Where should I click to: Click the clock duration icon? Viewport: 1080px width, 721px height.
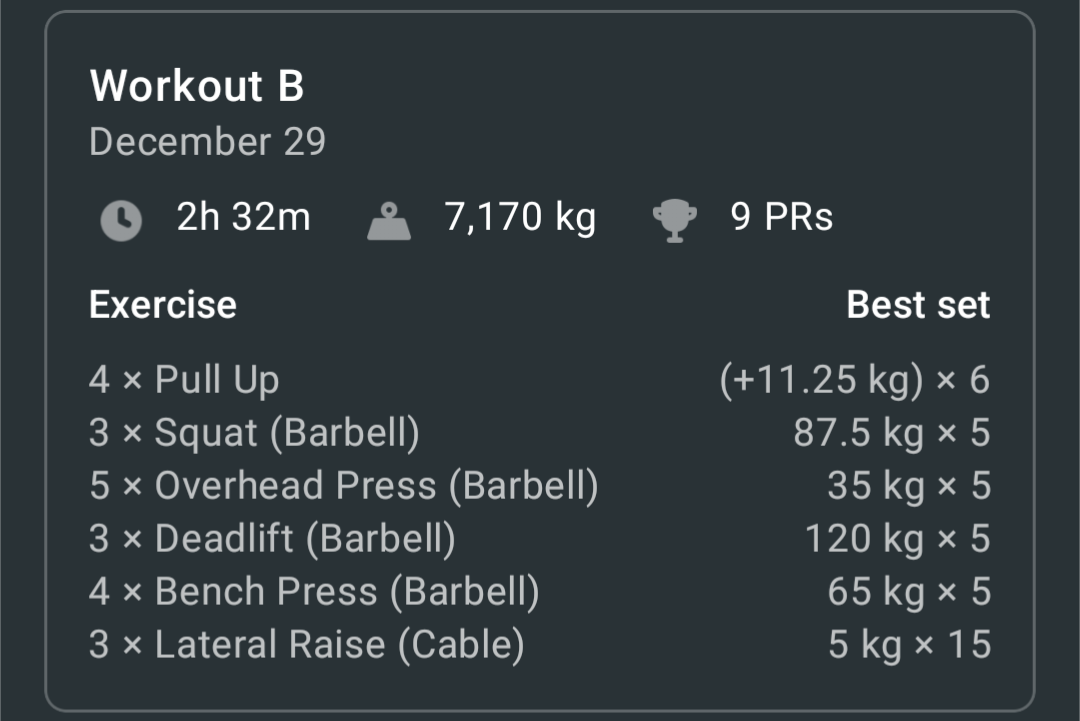coord(121,220)
